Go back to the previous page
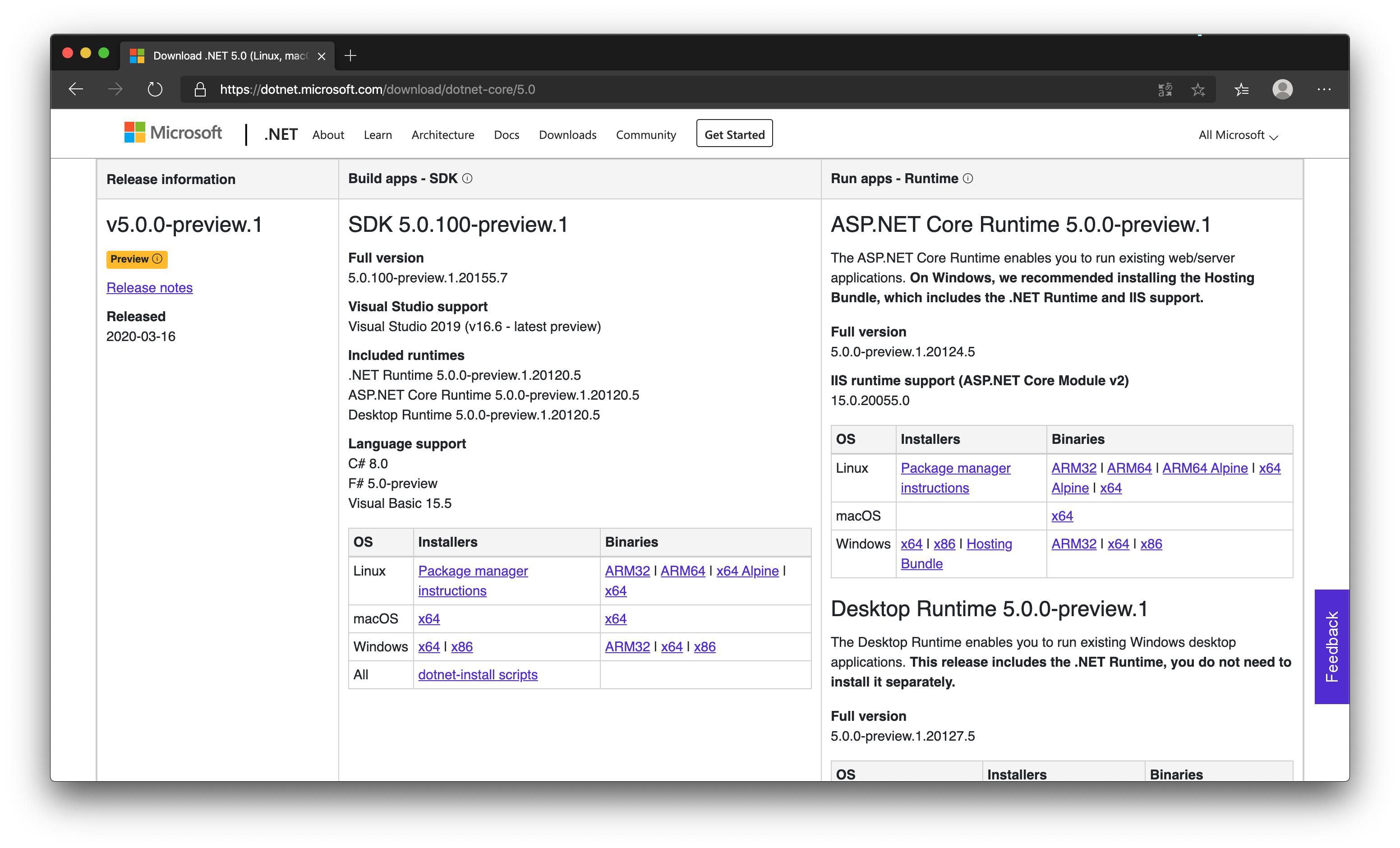 pyautogui.click(x=76, y=89)
